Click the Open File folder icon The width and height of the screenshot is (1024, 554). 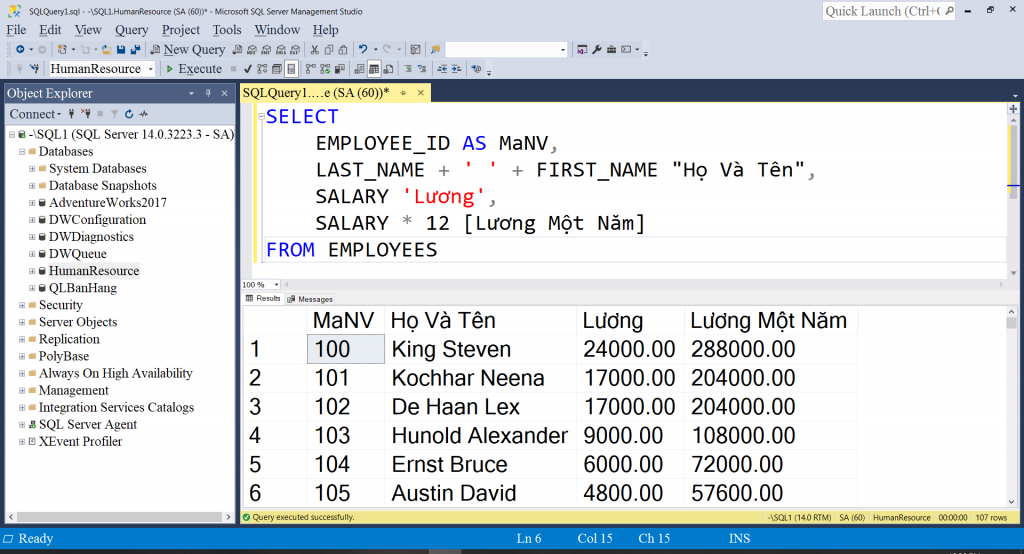(106, 50)
